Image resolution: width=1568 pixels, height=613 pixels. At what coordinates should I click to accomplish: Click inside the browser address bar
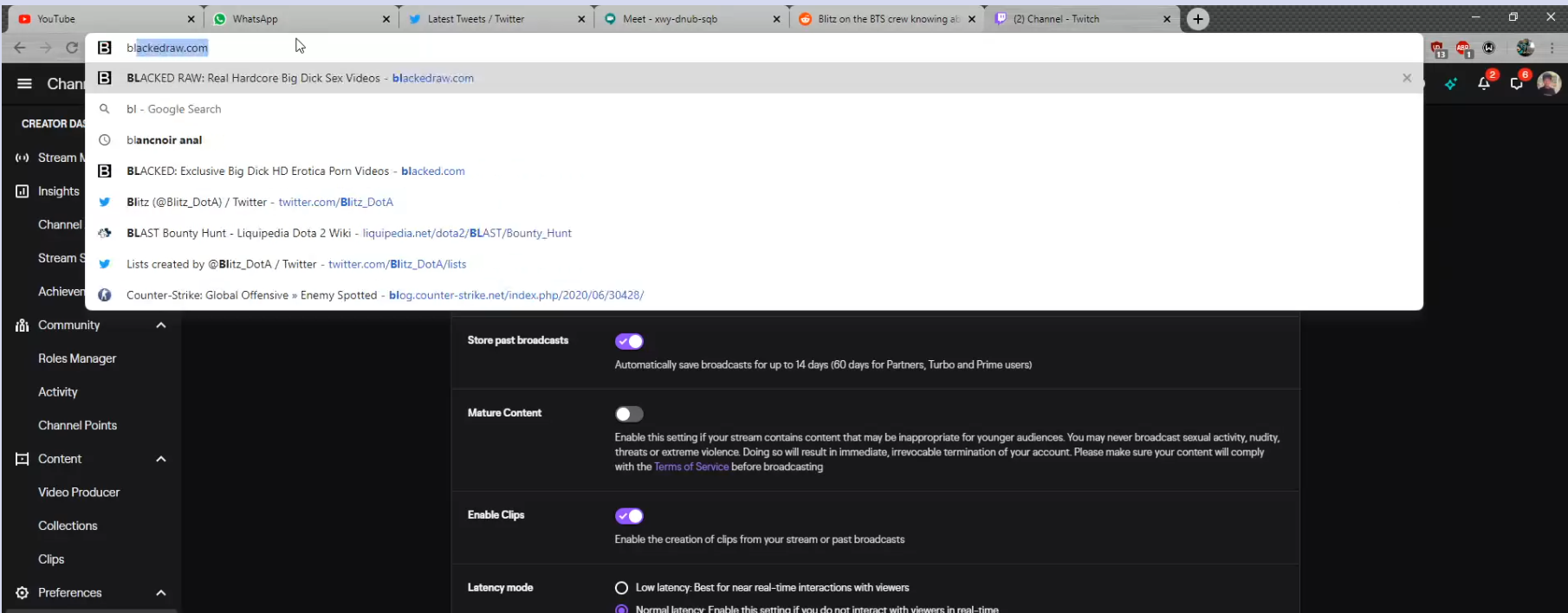click(754, 48)
